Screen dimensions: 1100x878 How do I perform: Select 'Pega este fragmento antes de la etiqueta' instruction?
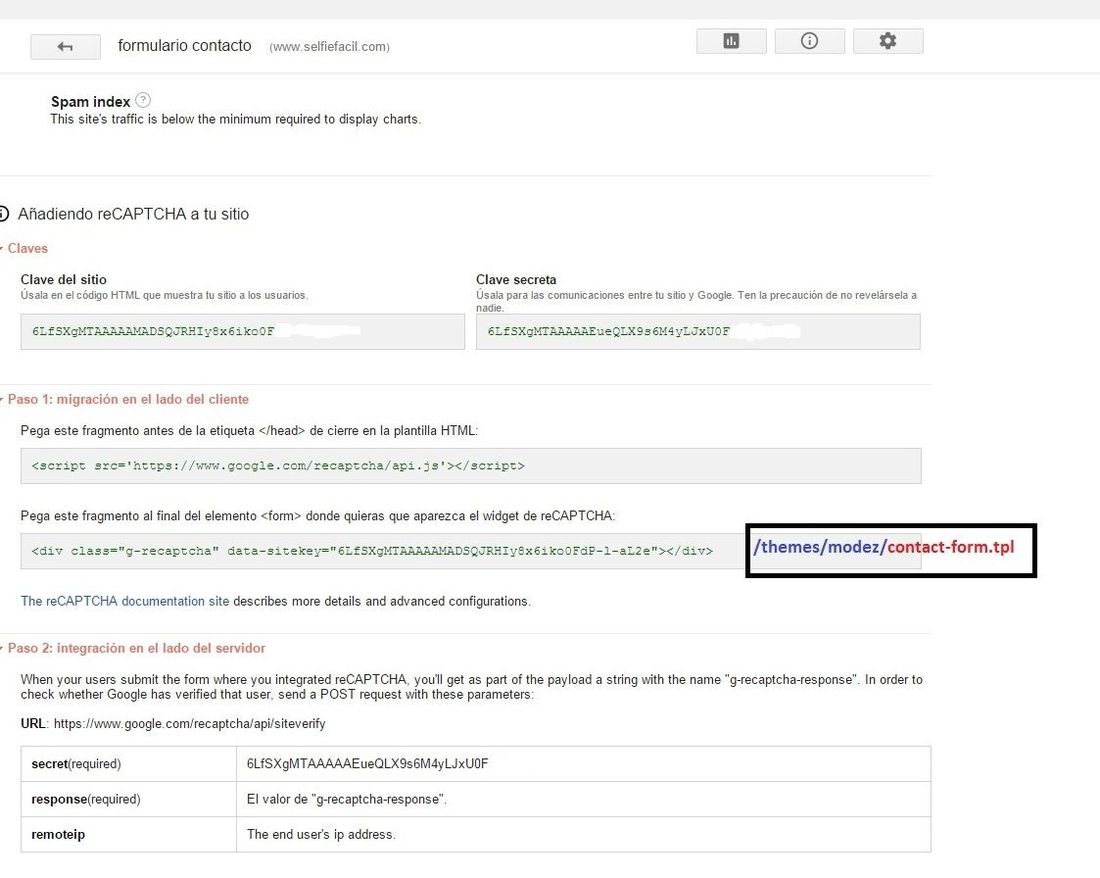coord(249,431)
